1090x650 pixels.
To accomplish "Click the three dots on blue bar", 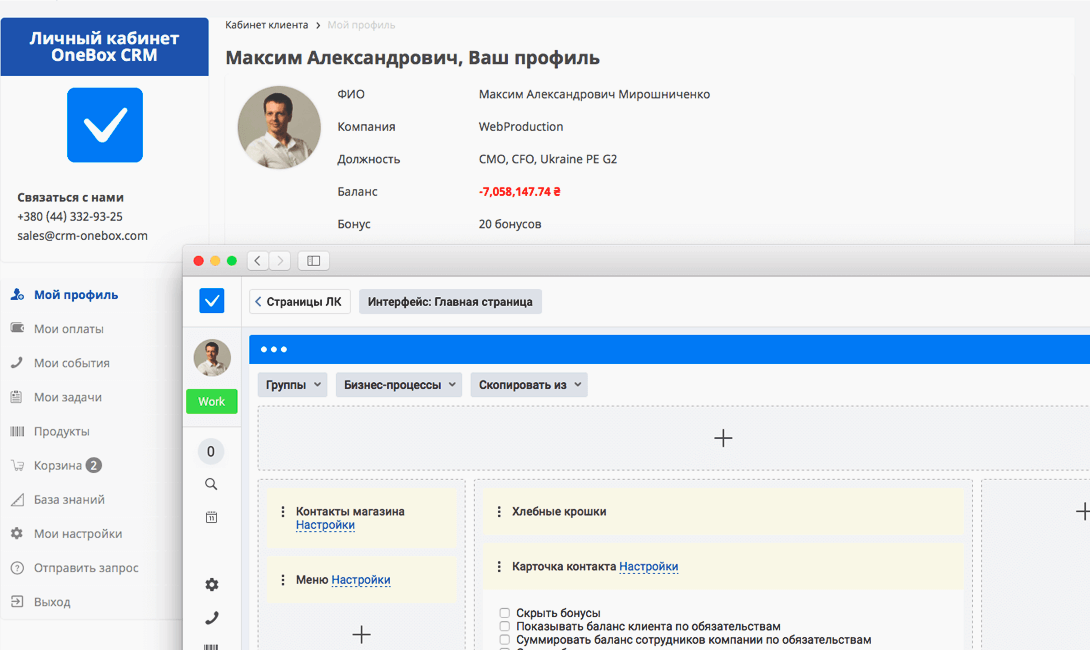I will click(274, 349).
